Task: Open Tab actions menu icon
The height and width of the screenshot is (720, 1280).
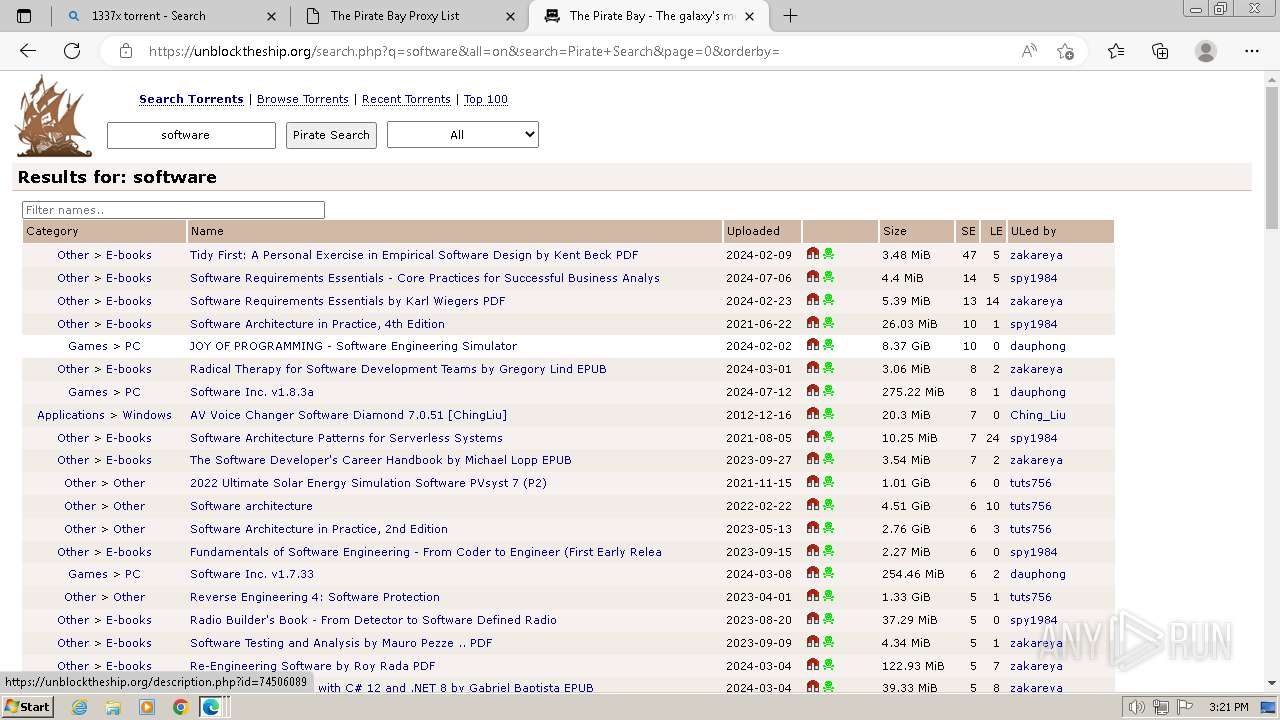Action: 24,16
